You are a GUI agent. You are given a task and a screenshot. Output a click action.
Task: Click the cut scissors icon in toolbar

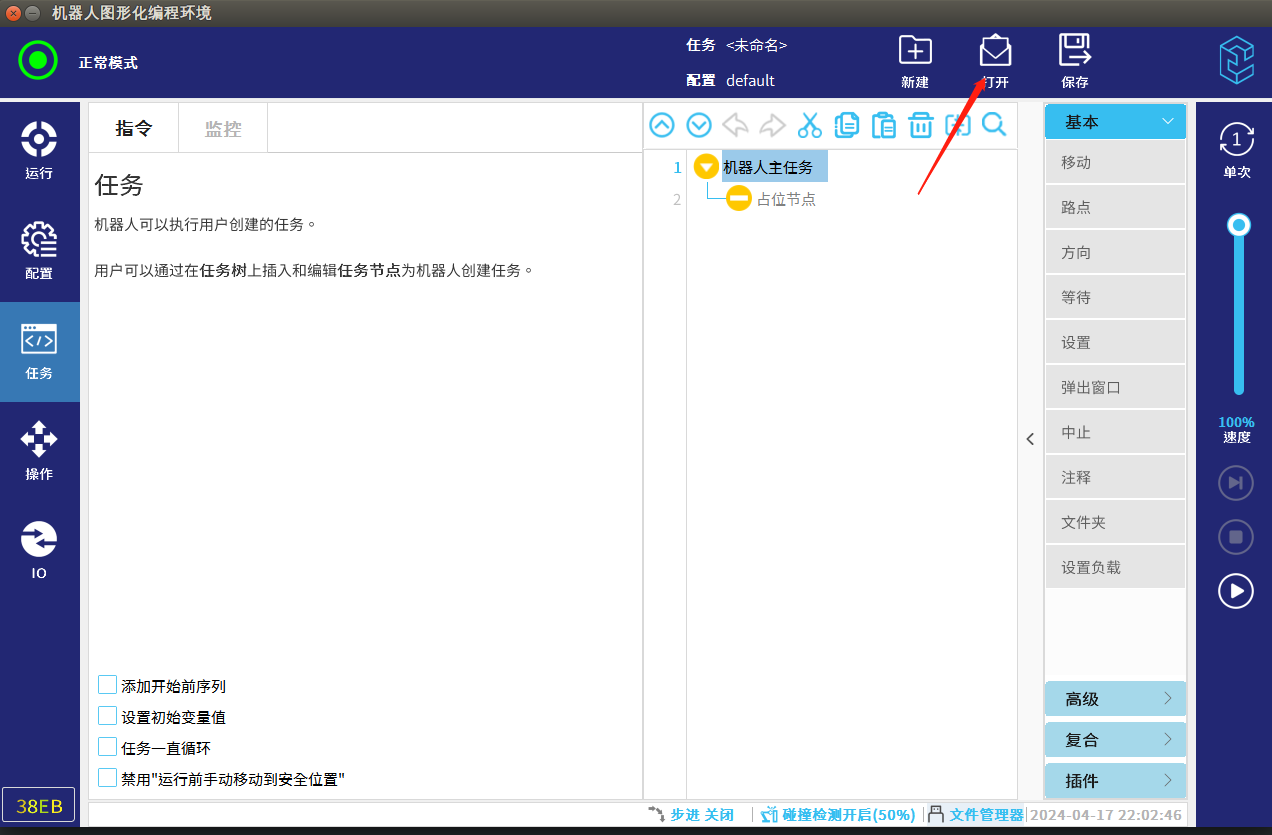coord(809,125)
